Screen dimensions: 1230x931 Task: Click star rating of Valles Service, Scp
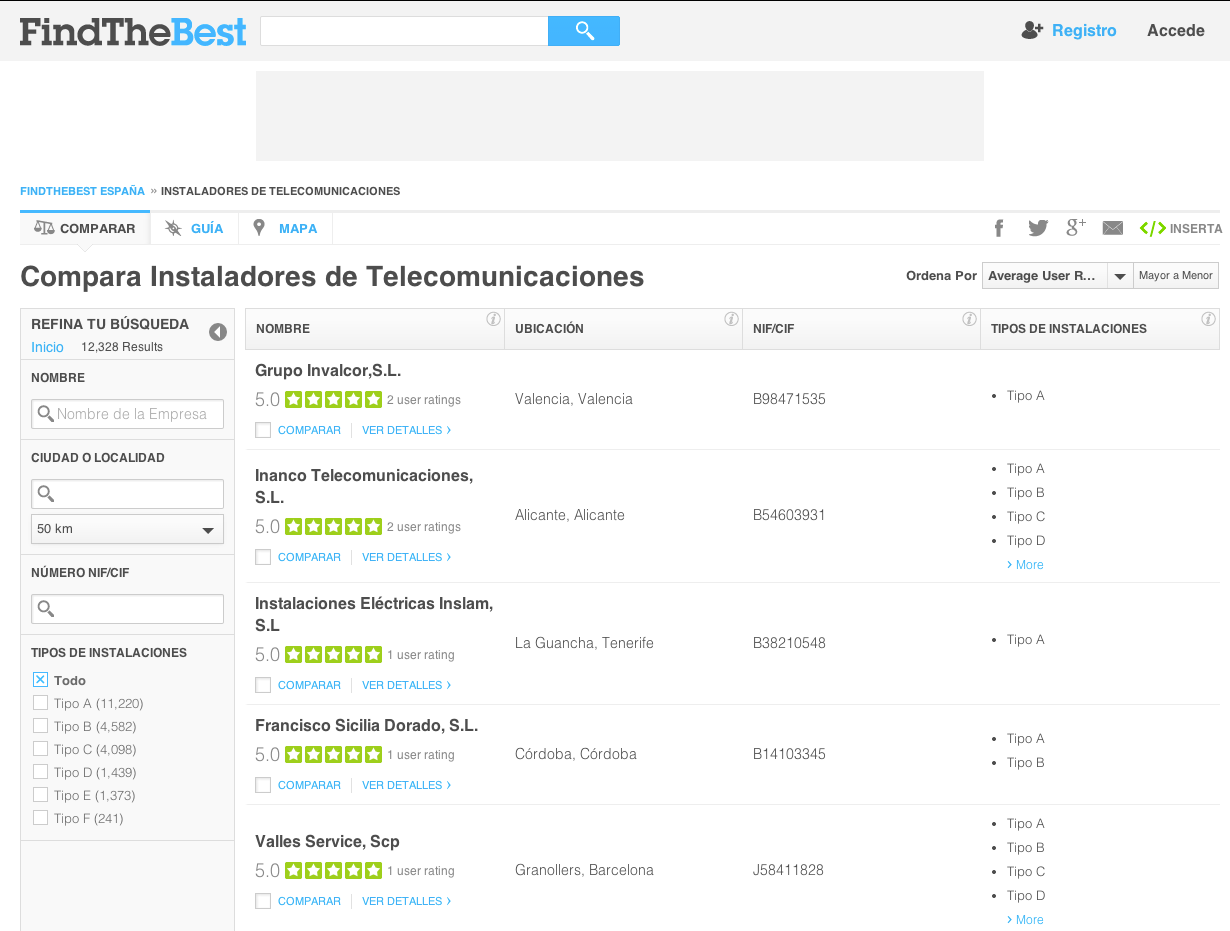333,870
